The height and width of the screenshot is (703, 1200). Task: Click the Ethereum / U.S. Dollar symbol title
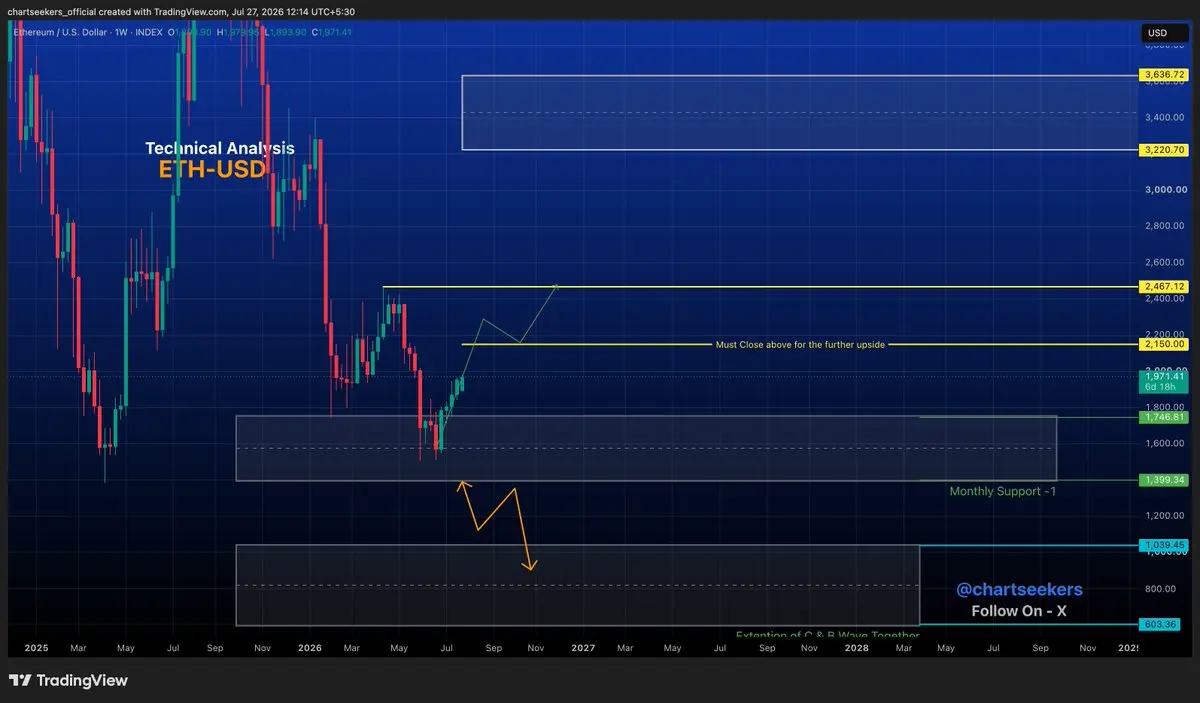click(x=58, y=32)
